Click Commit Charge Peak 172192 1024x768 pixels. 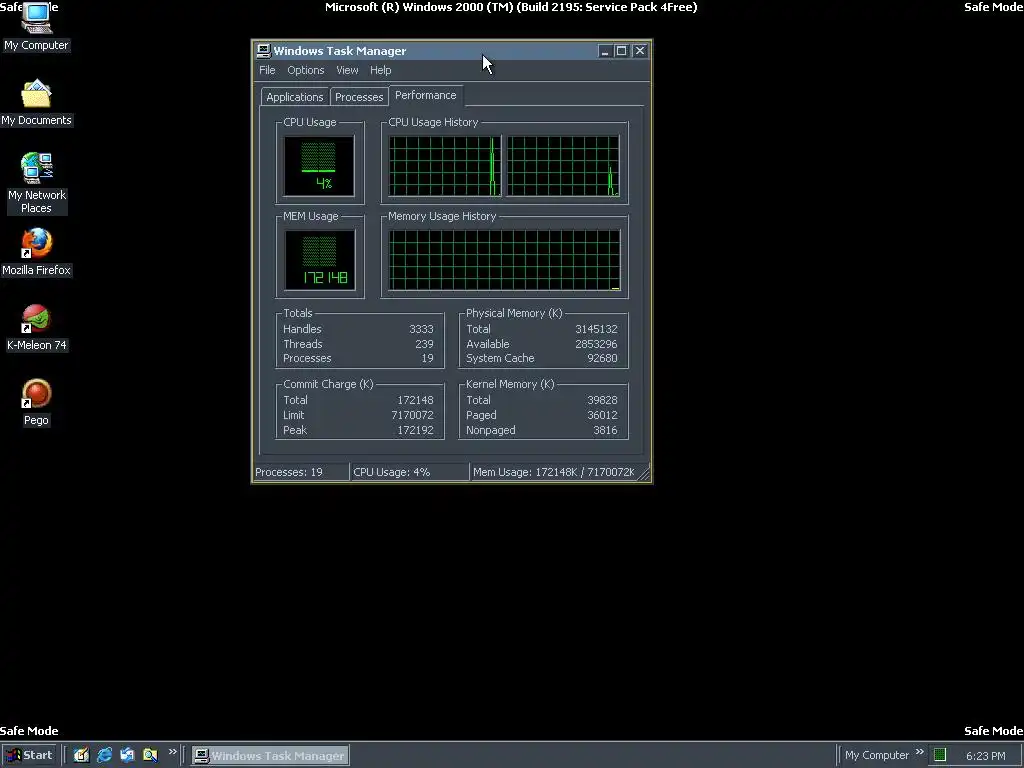click(415, 430)
